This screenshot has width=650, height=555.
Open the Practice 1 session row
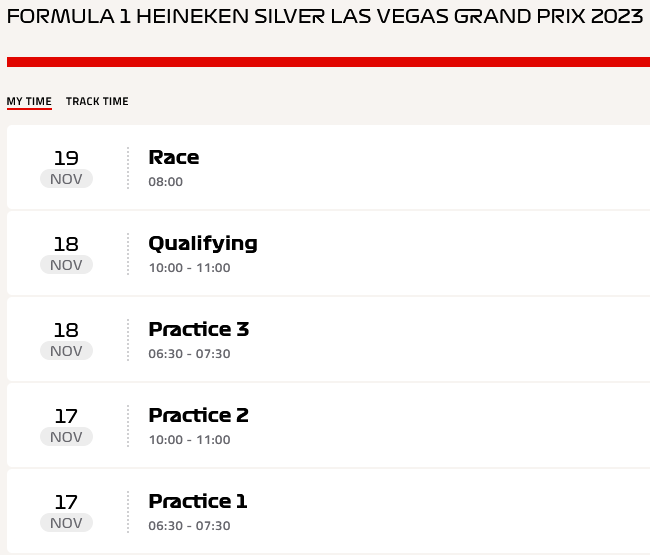[328, 511]
